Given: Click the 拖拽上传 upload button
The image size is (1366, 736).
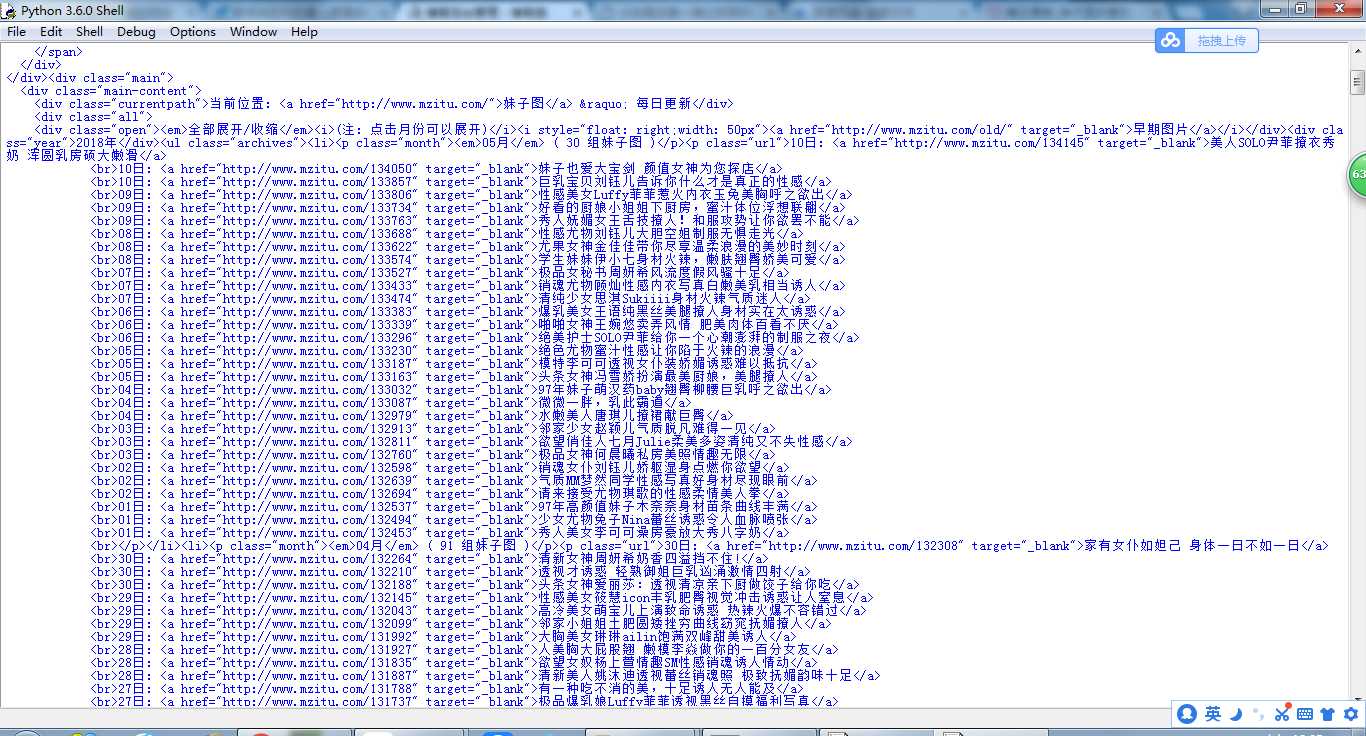Looking at the screenshot, I should click(x=1221, y=41).
